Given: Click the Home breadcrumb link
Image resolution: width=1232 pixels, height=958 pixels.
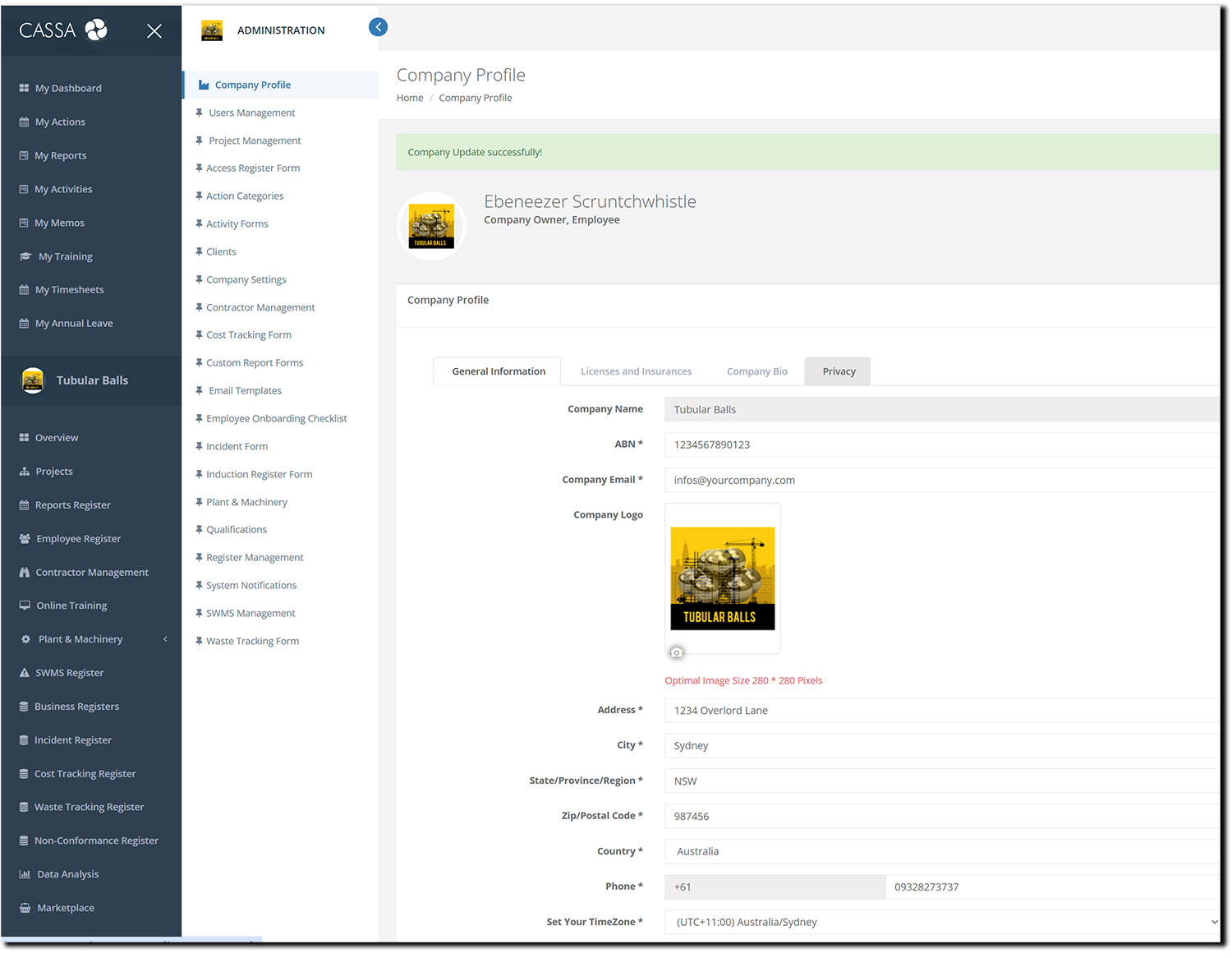Looking at the screenshot, I should point(410,98).
